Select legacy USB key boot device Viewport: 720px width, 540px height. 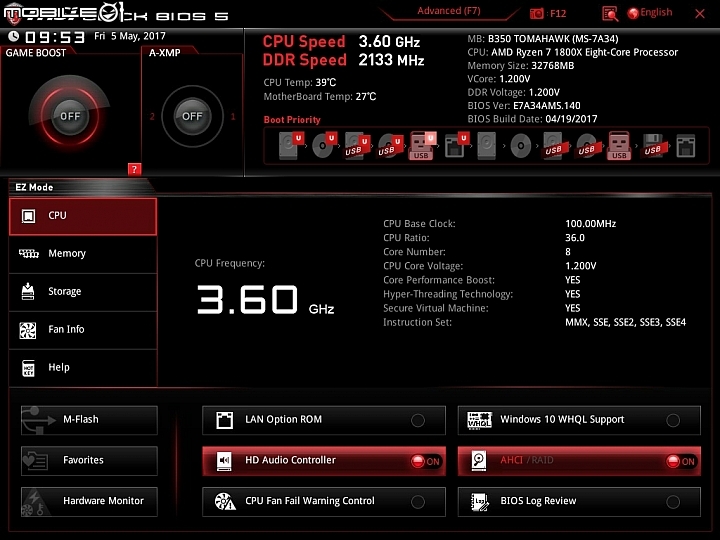619,146
